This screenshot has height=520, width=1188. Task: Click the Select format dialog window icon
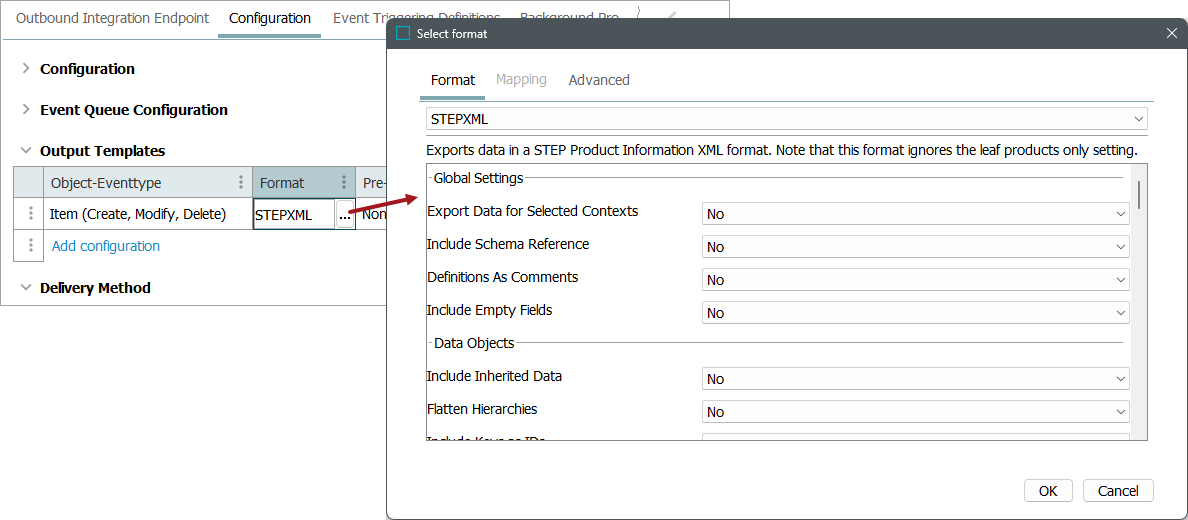[403, 33]
